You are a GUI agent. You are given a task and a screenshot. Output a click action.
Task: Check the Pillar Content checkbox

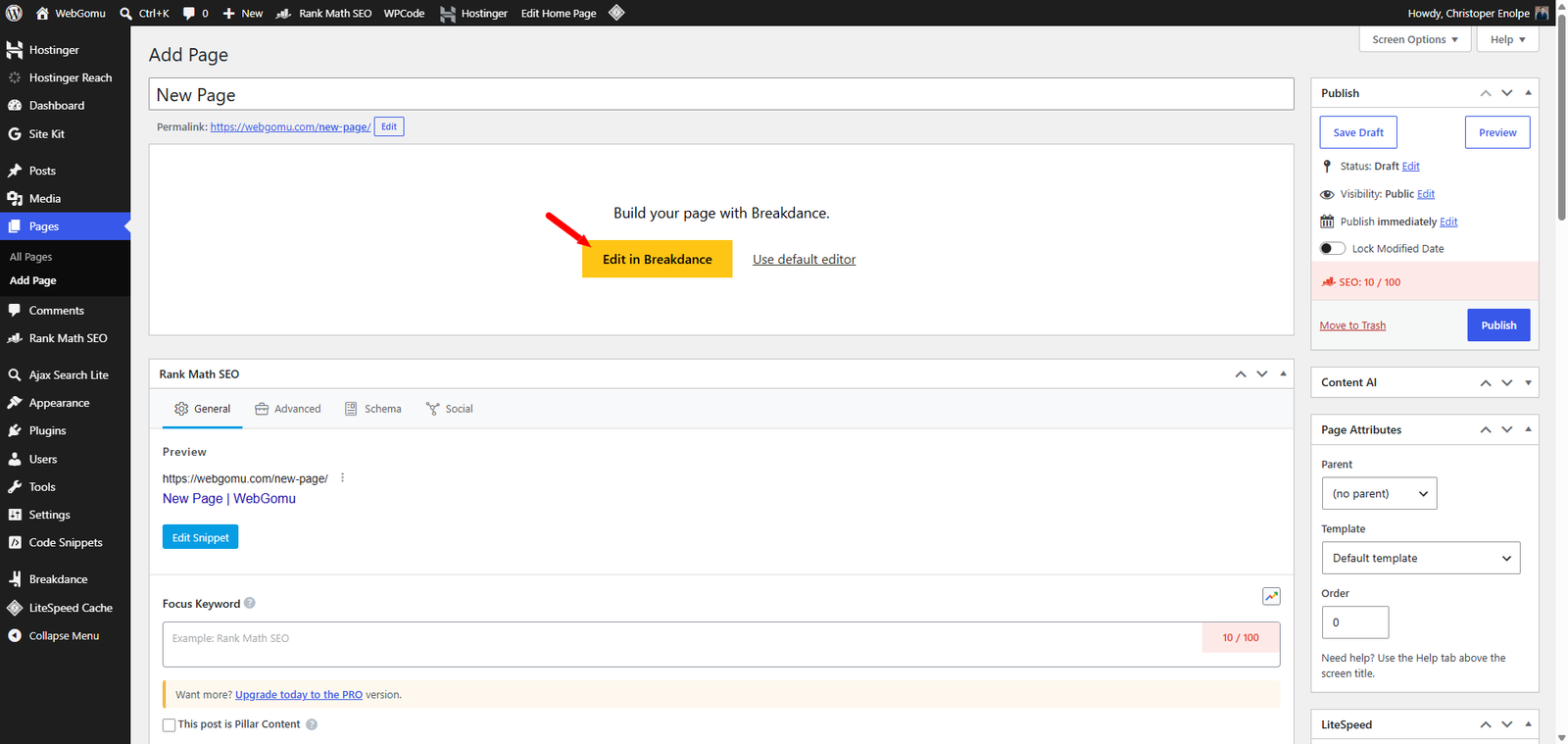pos(169,725)
